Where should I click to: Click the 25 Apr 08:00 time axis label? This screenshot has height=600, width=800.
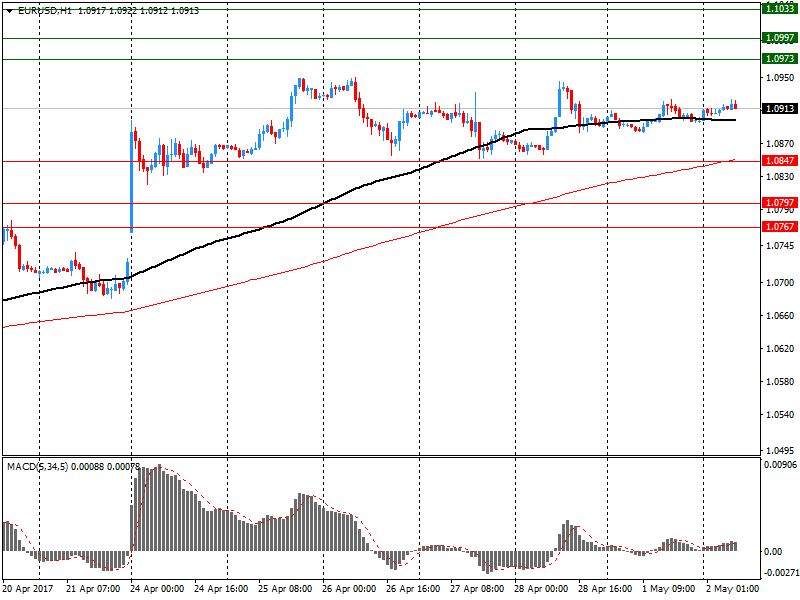285,589
